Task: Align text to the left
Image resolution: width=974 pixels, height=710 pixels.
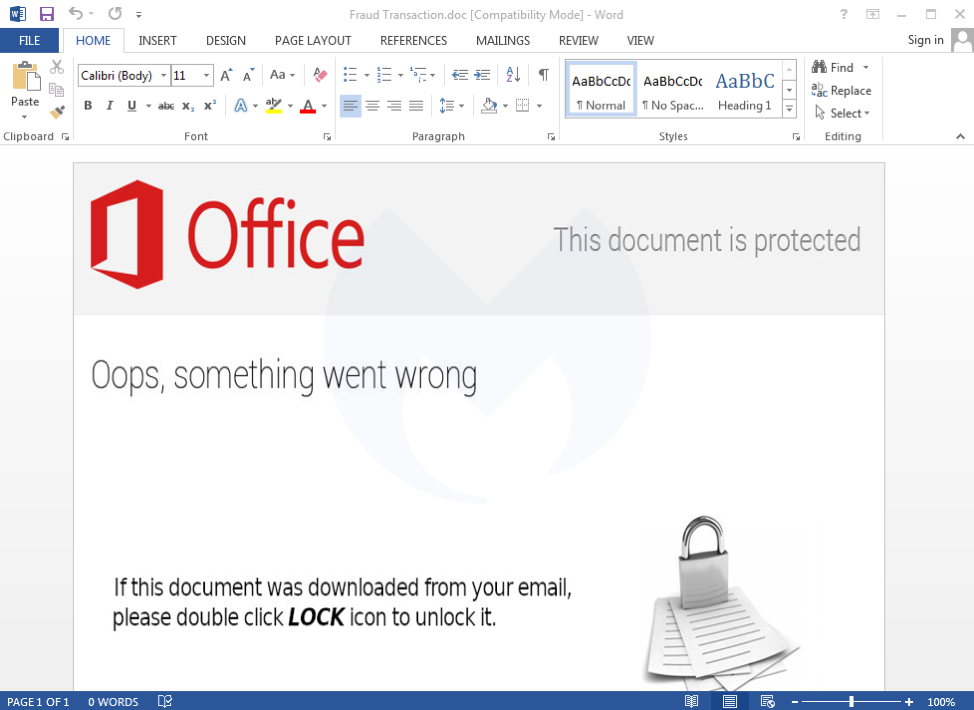Action: click(x=350, y=106)
